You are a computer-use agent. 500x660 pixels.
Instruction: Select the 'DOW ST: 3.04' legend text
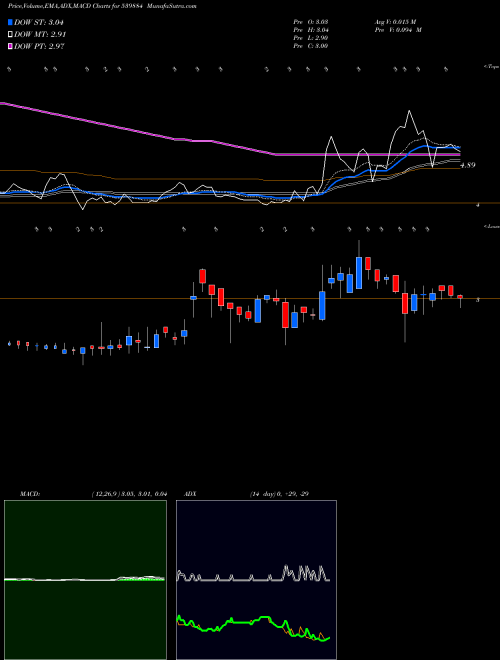[41, 22]
